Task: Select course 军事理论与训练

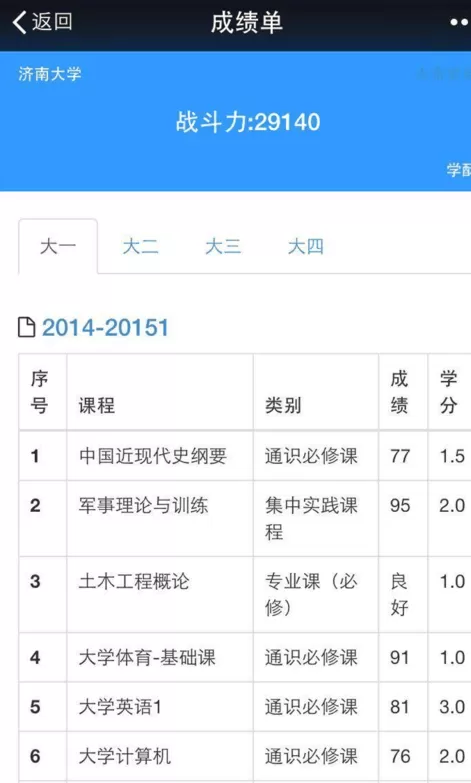Action: [143, 505]
